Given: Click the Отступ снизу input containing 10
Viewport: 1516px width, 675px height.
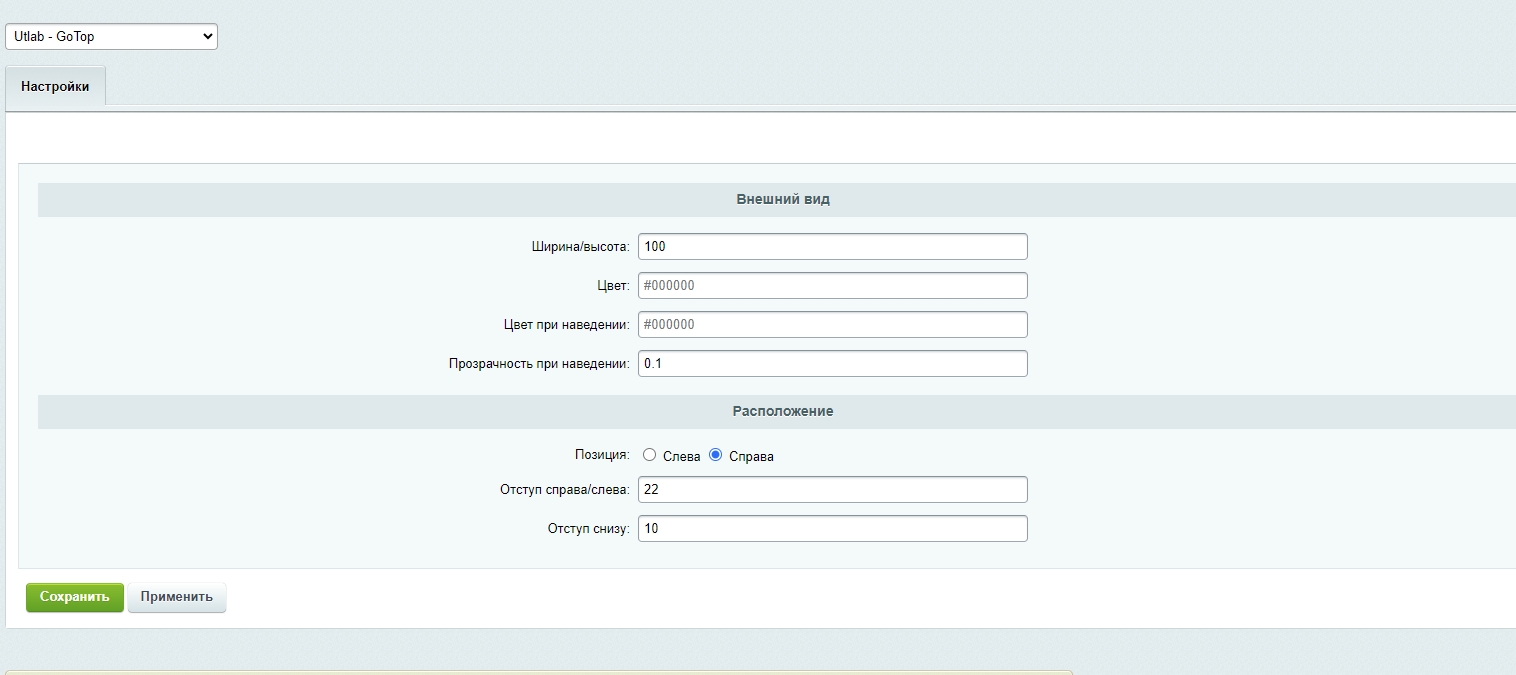Looking at the screenshot, I should point(832,529).
